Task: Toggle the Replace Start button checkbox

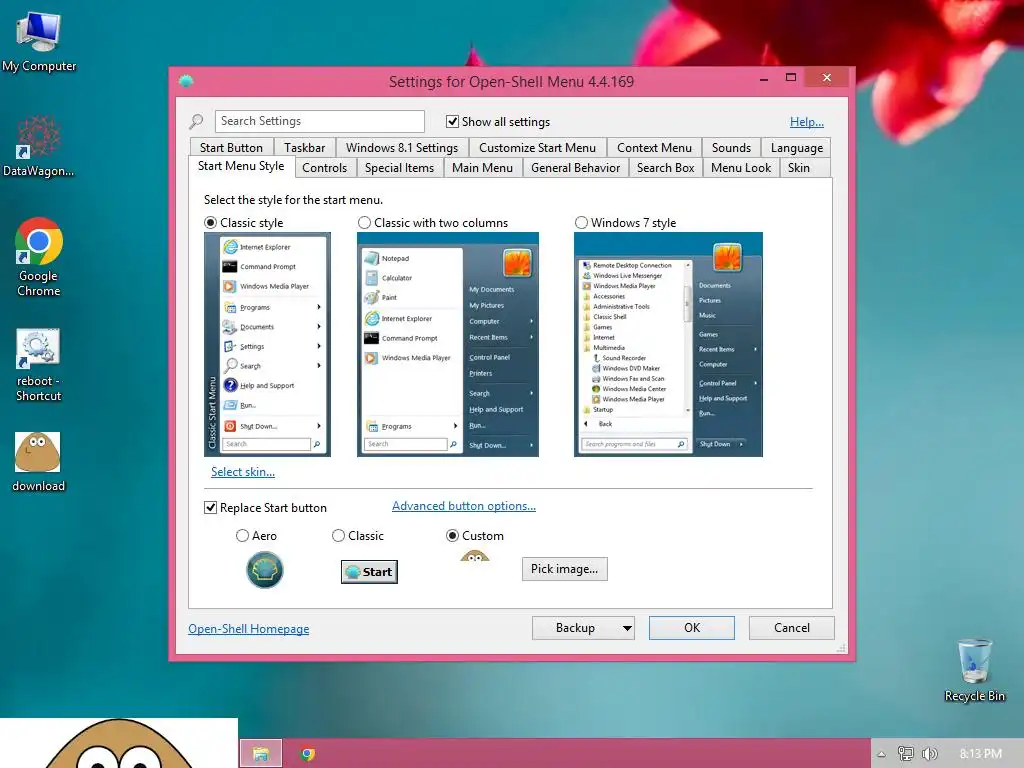Action: [210, 507]
